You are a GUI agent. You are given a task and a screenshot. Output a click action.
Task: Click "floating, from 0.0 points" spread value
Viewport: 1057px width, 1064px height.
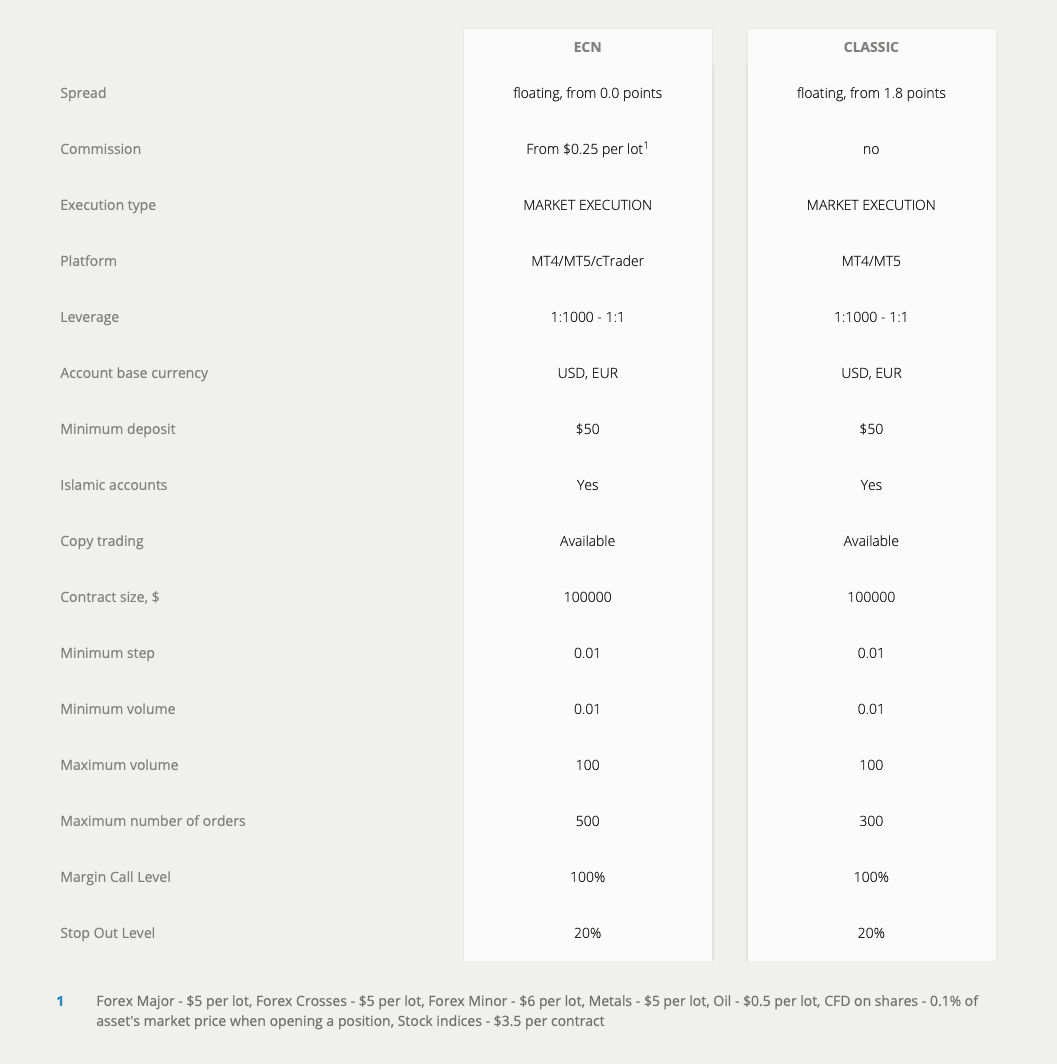coord(587,93)
